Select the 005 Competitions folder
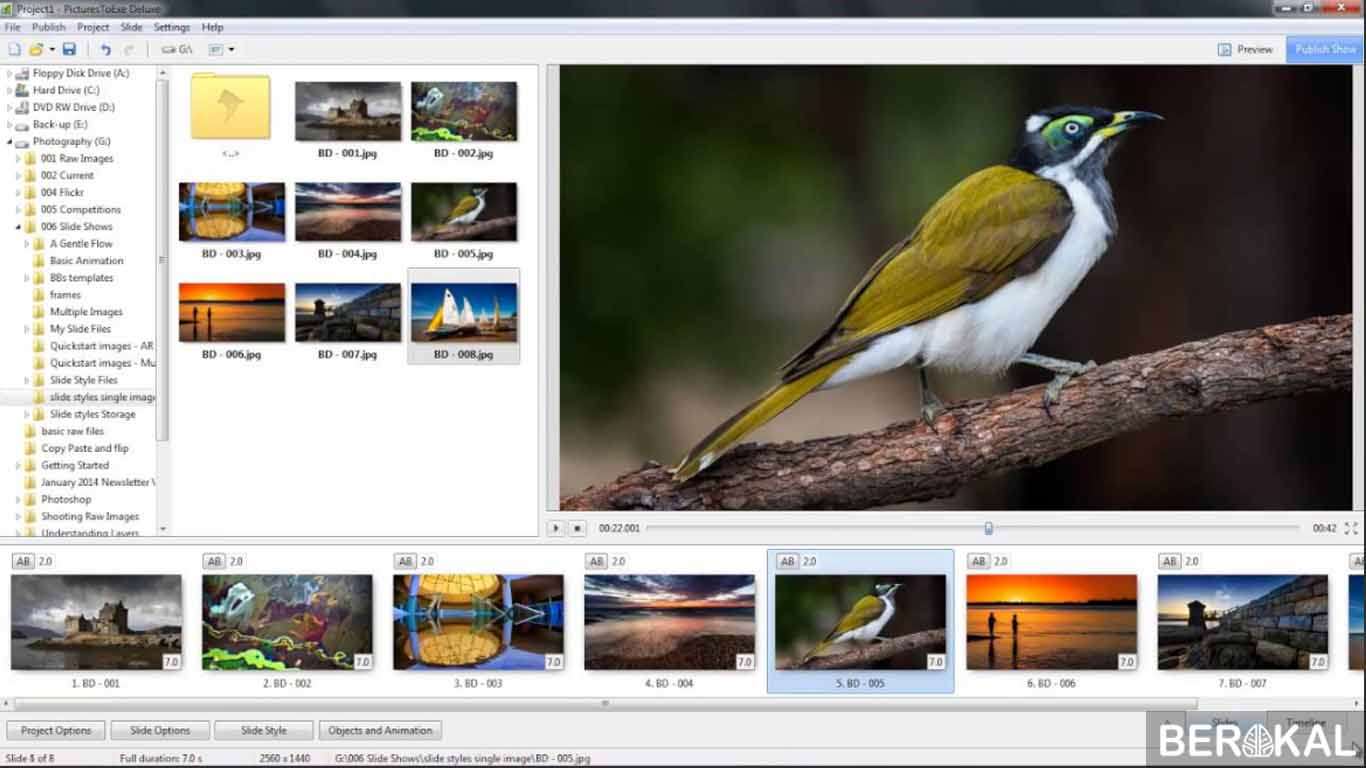 (x=80, y=210)
